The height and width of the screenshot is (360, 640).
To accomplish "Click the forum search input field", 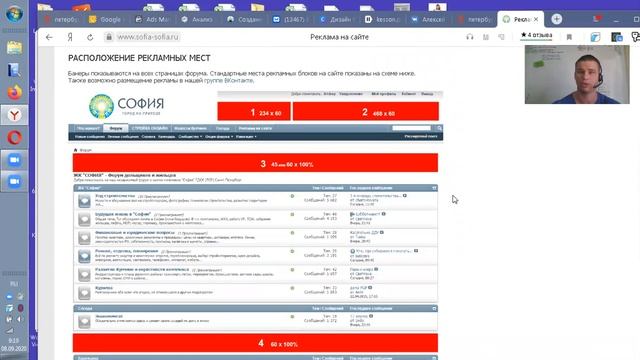I will 411,128.
